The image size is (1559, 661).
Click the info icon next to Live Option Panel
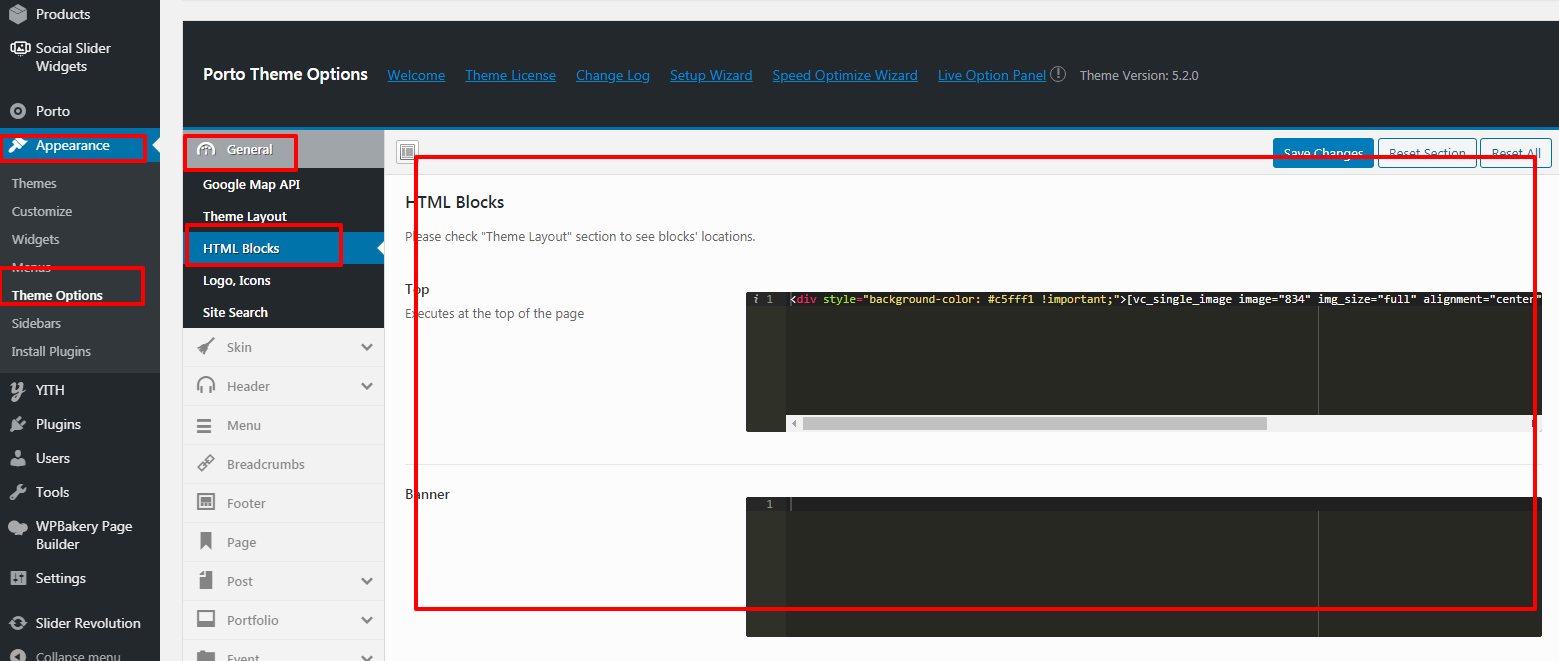(1058, 74)
